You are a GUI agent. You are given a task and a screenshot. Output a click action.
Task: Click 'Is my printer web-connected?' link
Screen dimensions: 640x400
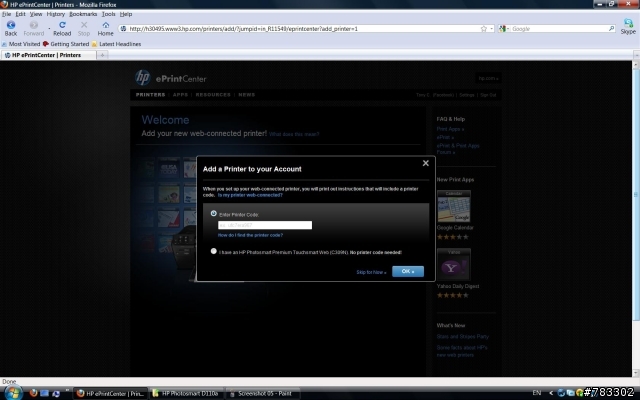coord(250,195)
